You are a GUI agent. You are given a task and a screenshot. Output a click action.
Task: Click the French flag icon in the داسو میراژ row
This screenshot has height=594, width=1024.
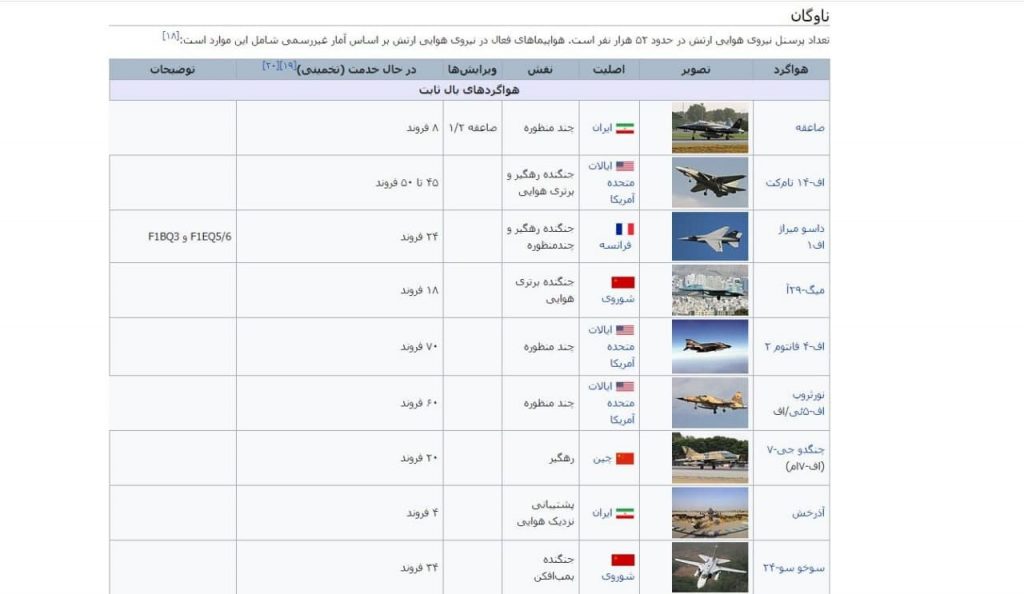tap(625, 229)
